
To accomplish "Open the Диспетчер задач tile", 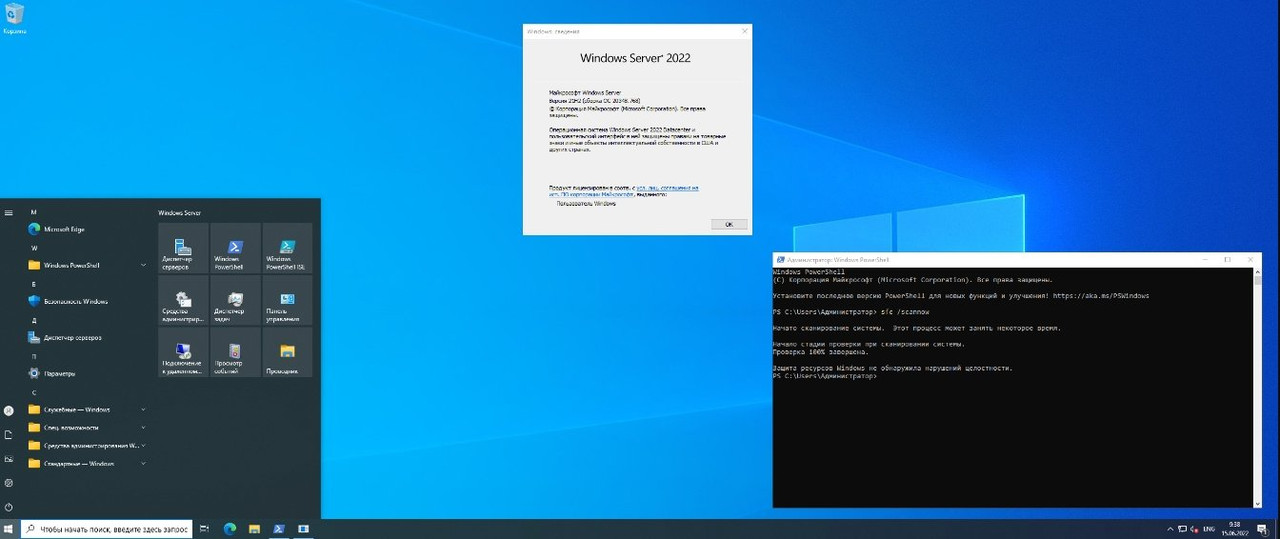I will [x=236, y=300].
